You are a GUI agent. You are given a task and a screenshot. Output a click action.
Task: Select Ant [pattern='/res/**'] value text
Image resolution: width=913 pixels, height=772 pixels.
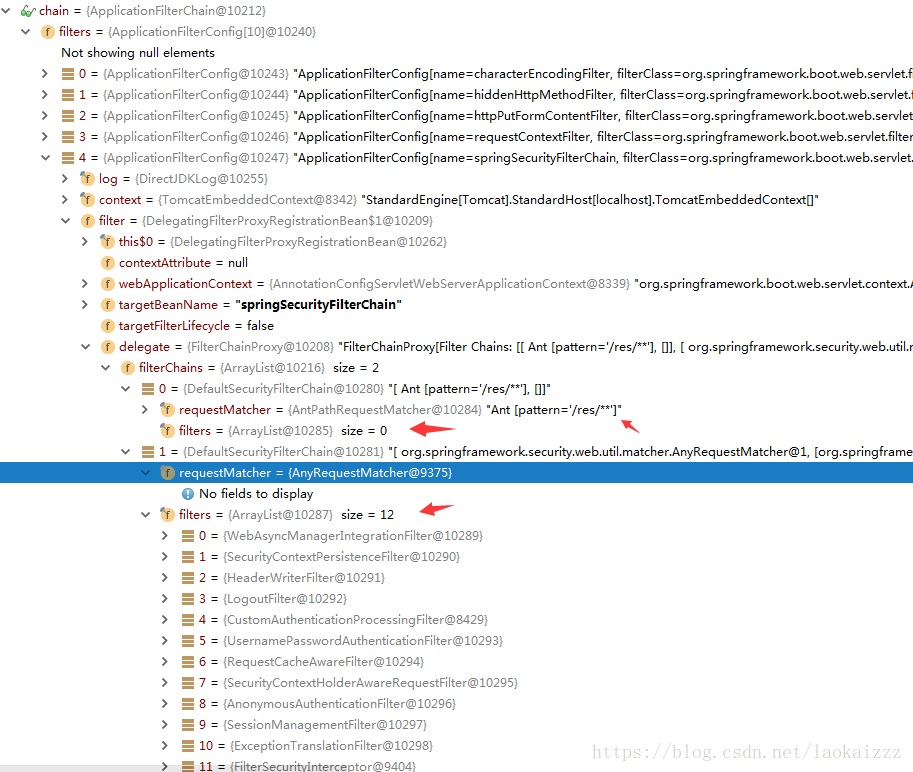pyautogui.click(x=554, y=409)
